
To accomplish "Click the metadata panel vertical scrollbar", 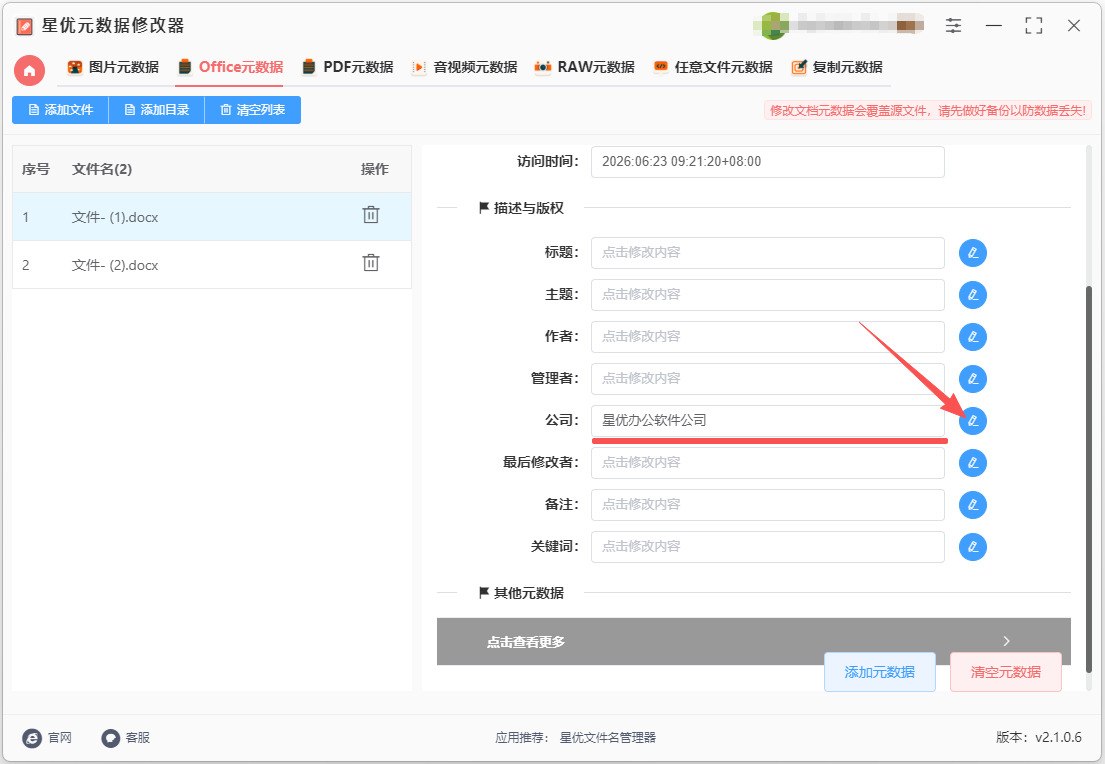I will coord(1089,479).
